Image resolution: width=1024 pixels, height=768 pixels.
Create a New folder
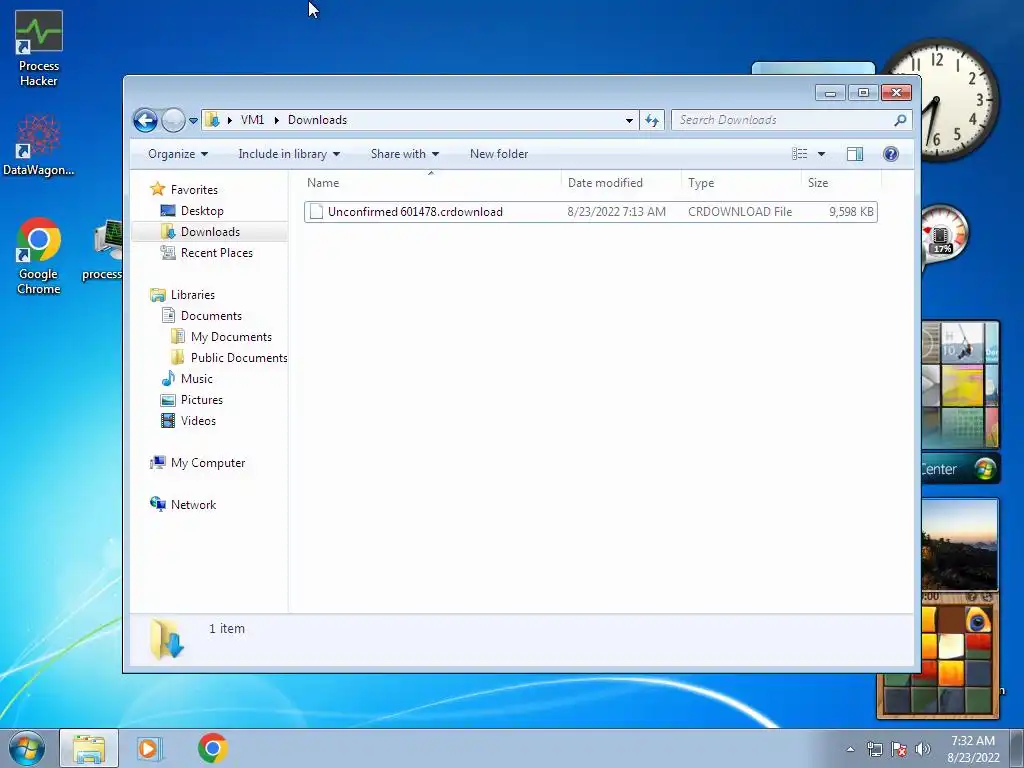(499, 154)
